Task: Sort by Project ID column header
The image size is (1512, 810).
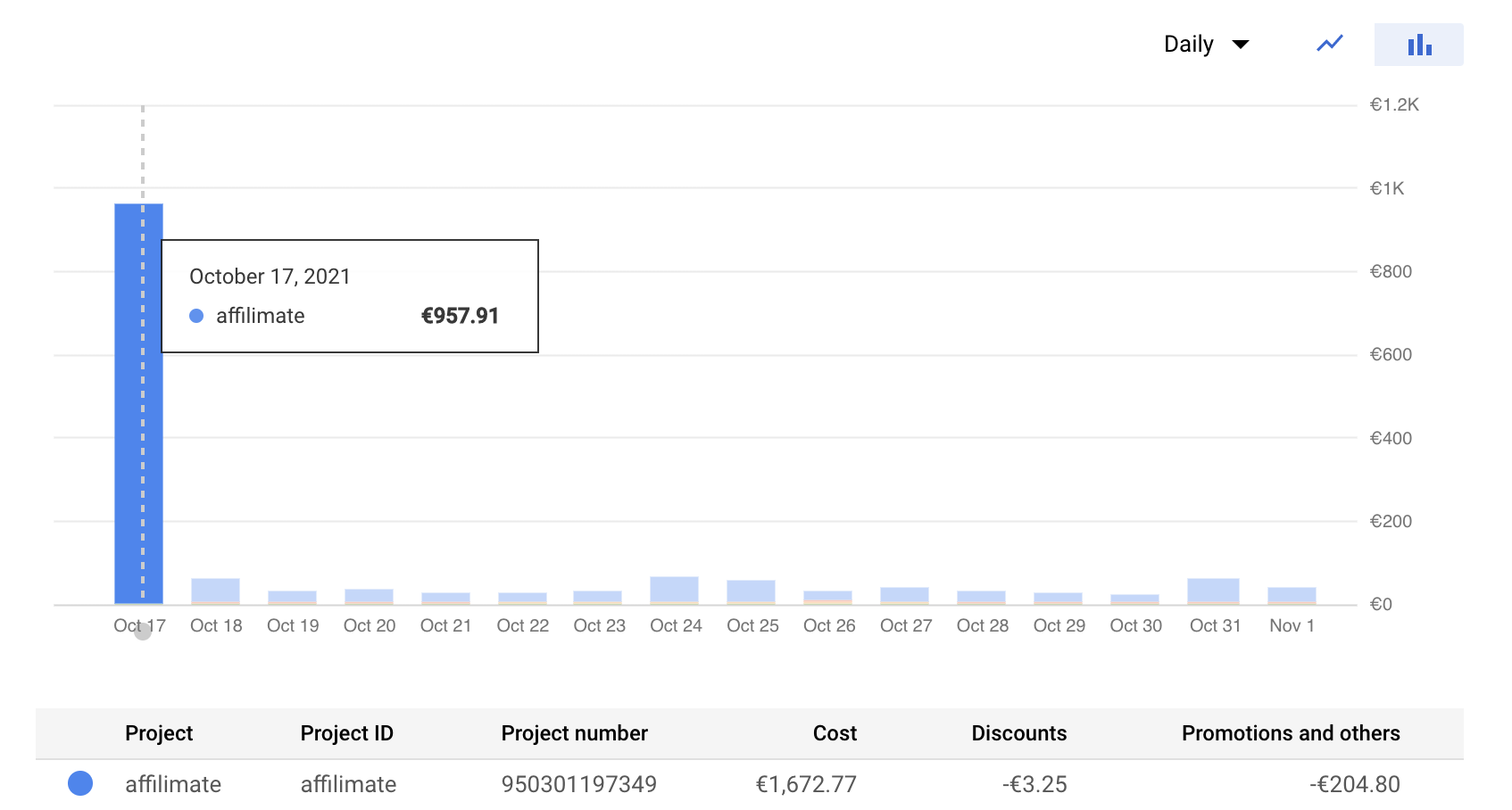Action: tap(346, 733)
